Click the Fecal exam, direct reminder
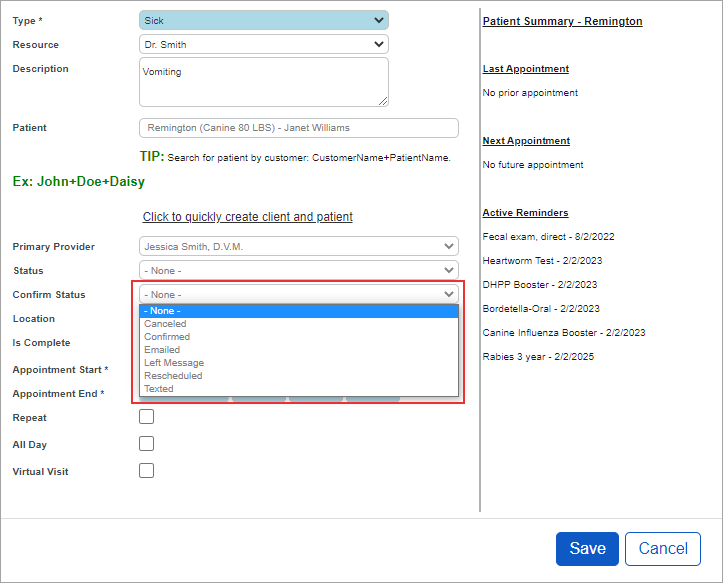Screen dimensions: 723x583 (548, 237)
